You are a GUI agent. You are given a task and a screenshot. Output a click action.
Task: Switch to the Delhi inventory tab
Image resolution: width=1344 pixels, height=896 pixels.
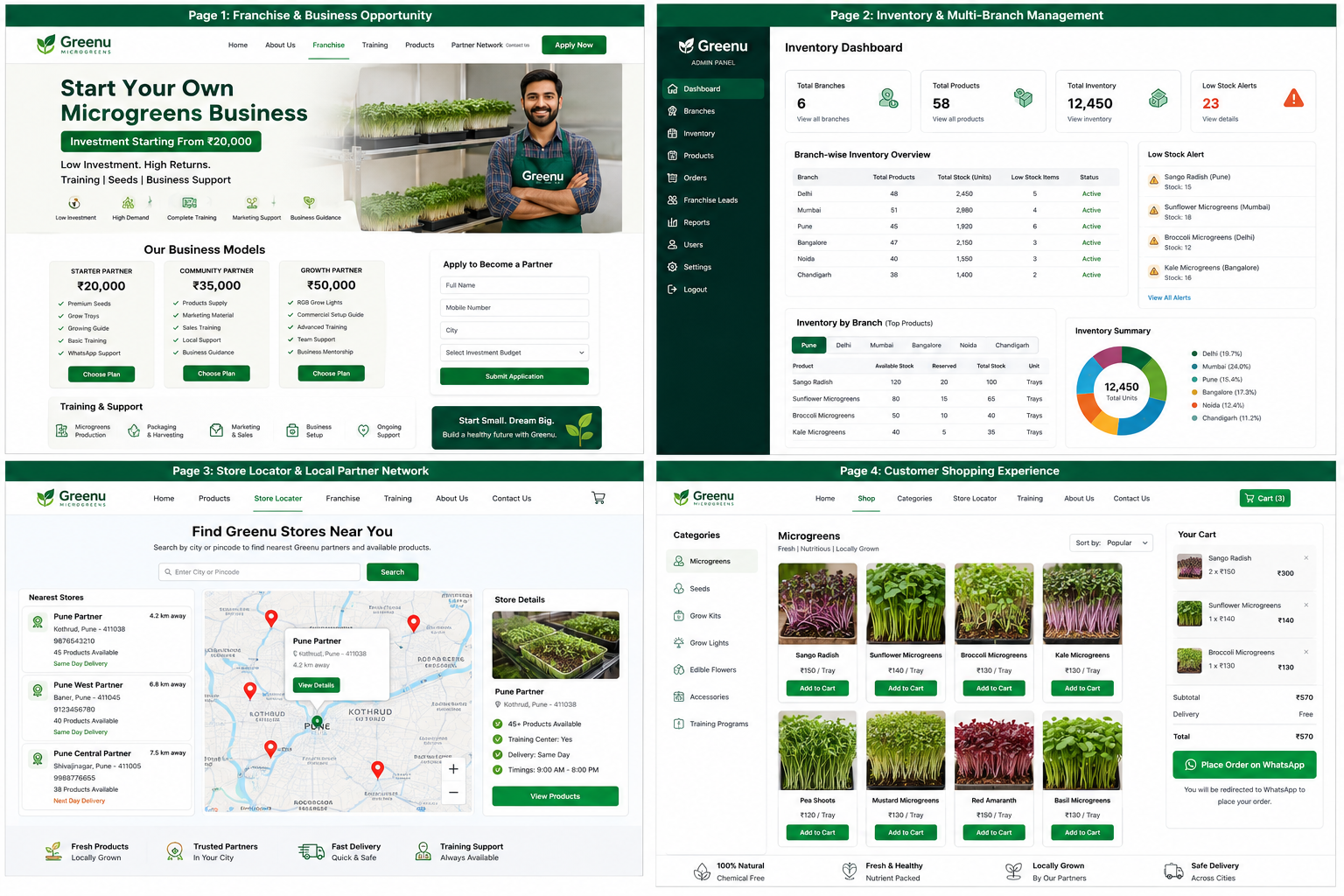coord(843,345)
